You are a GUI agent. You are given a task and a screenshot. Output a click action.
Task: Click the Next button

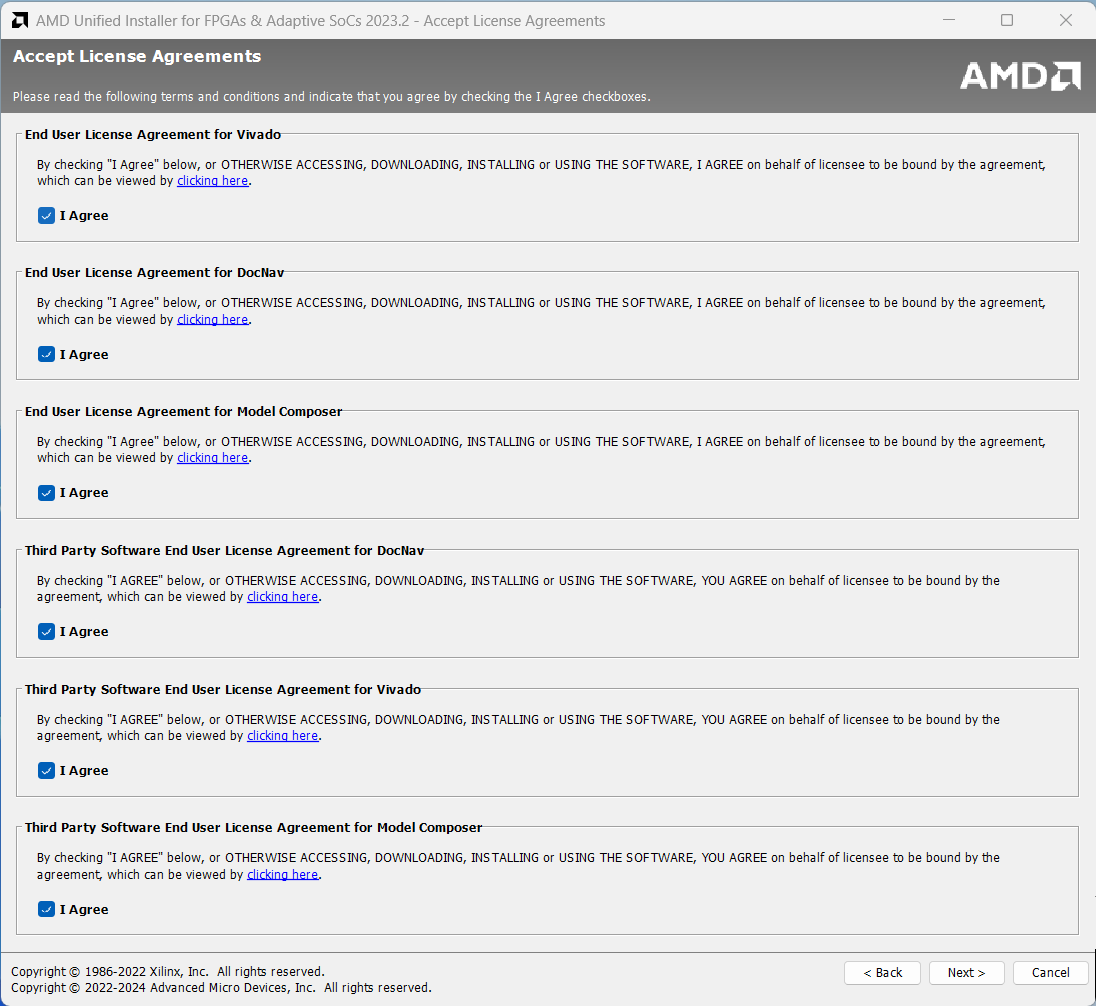click(966, 973)
